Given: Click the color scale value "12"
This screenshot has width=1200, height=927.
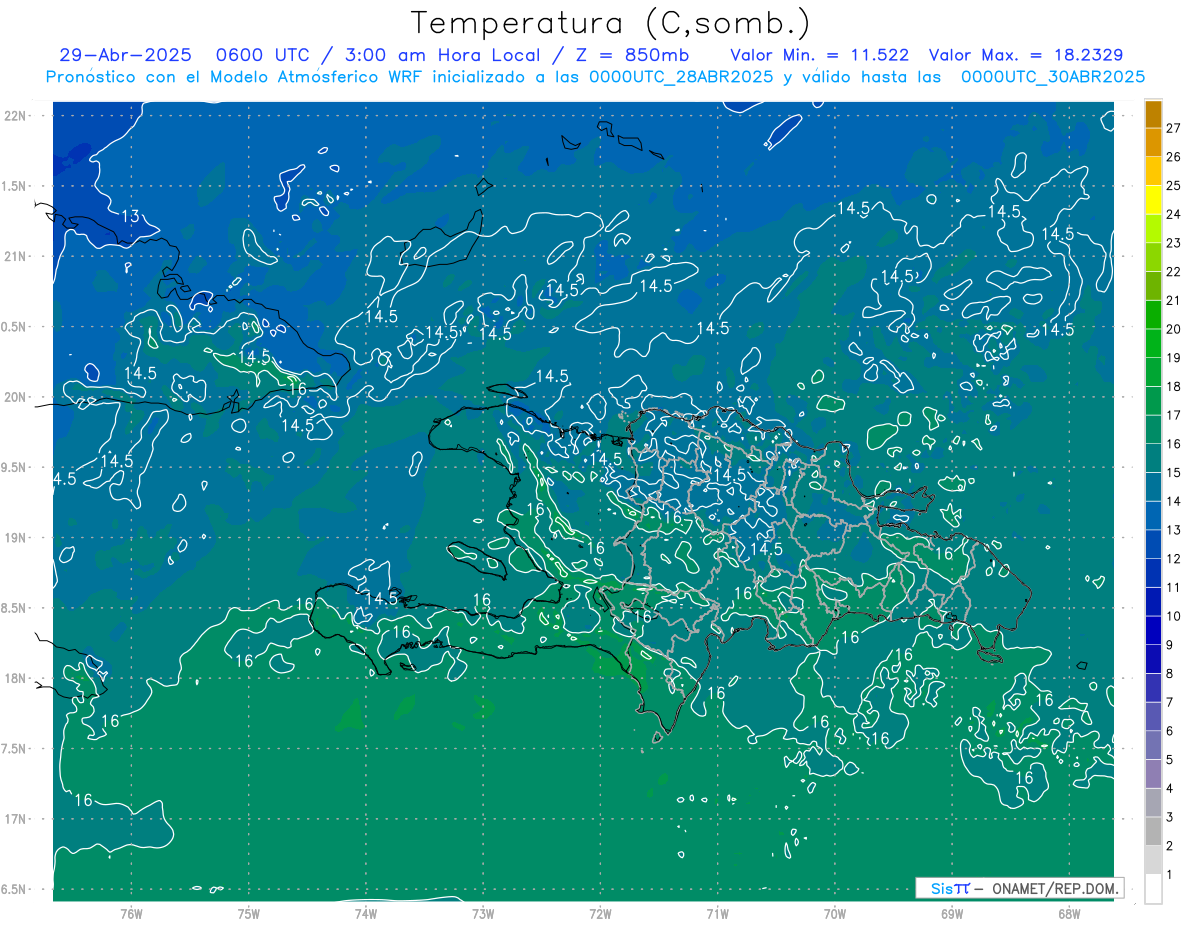Looking at the screenshot, I should (x=1174, y=558).
